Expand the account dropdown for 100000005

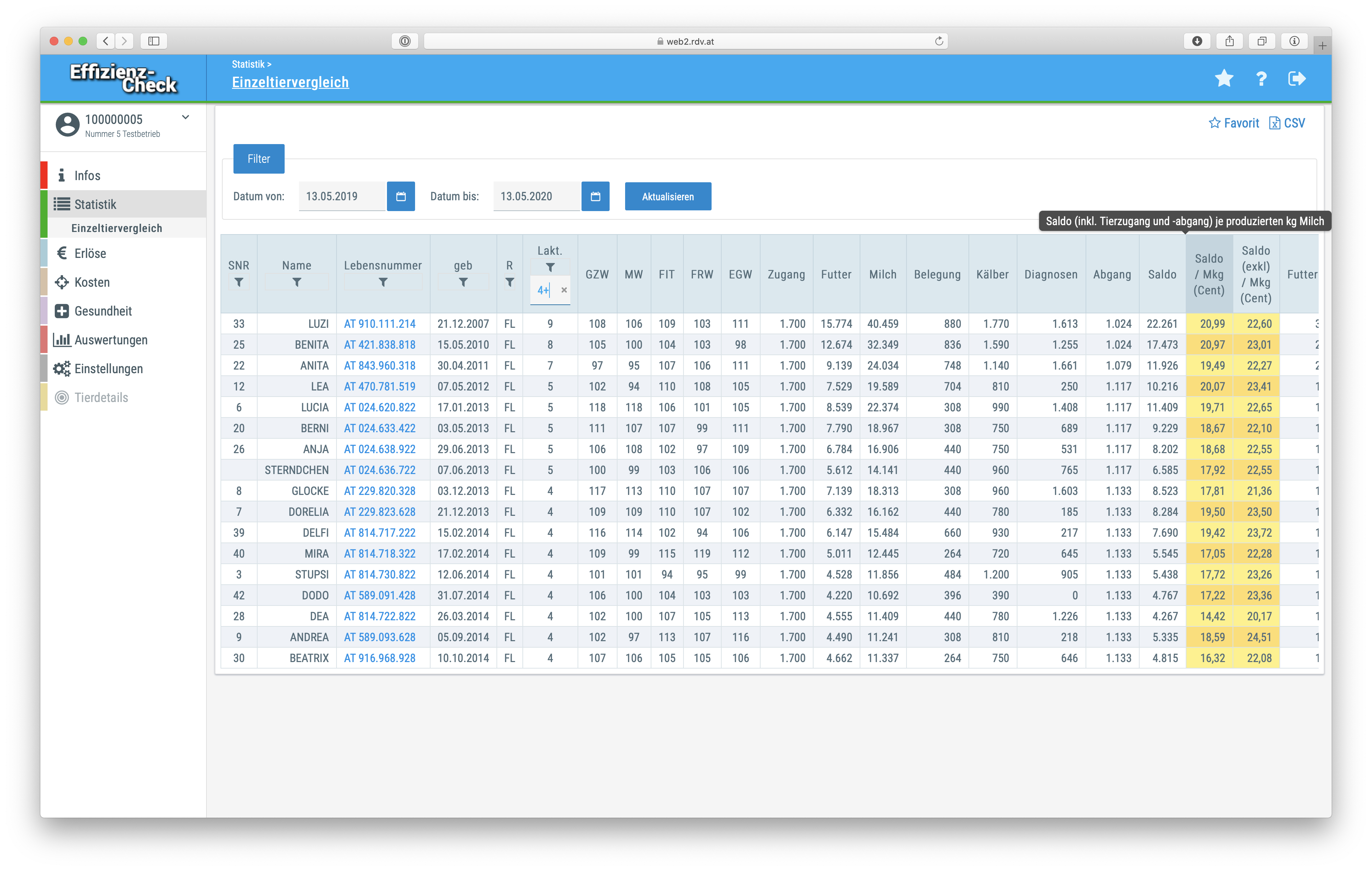[185, 117]
